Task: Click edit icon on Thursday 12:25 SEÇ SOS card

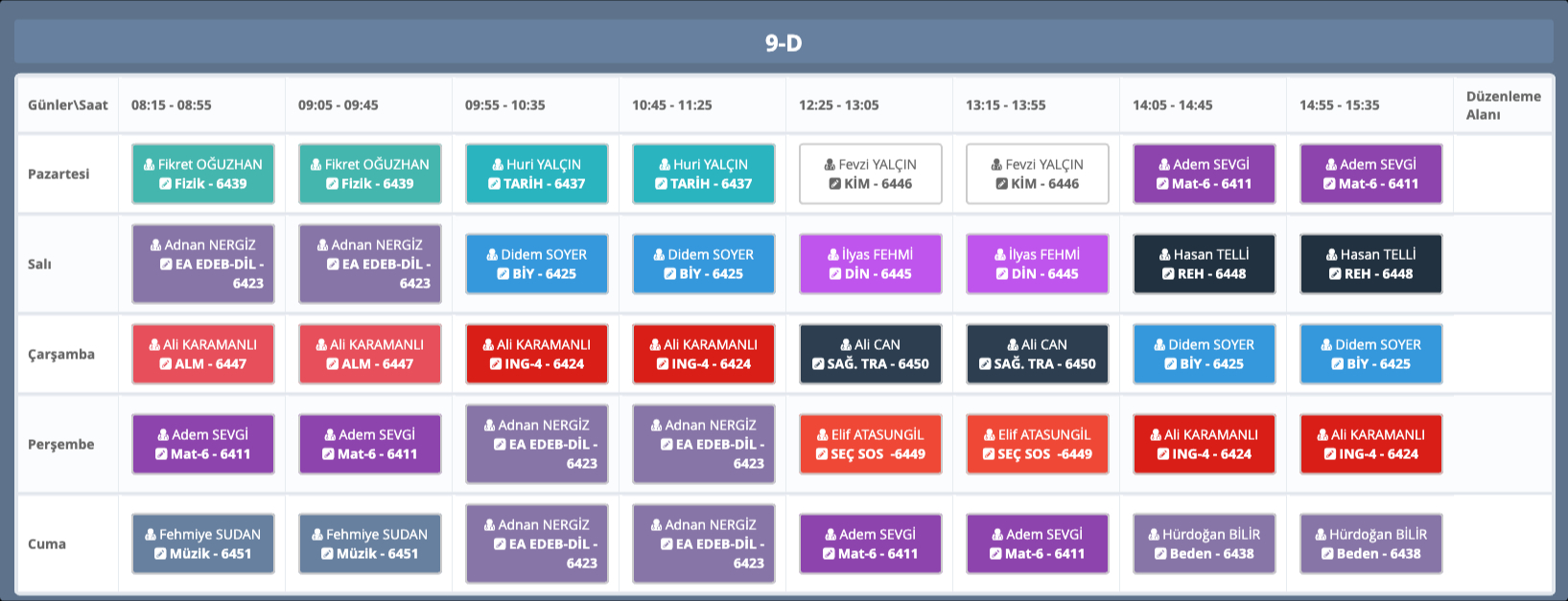Action: click(x=822, y=454)
